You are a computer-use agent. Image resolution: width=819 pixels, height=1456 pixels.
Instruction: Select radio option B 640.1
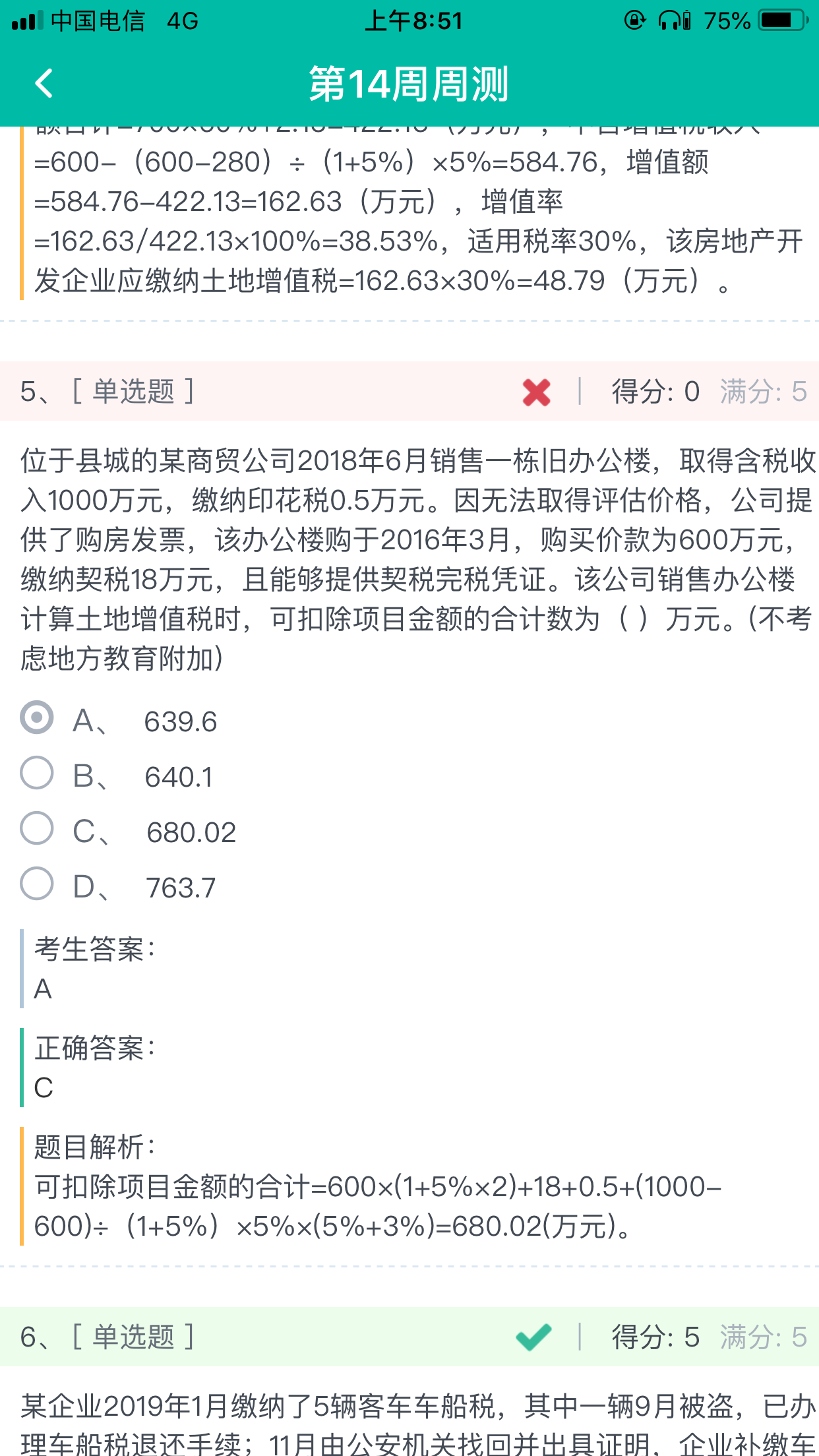click(x=37, y=773)
